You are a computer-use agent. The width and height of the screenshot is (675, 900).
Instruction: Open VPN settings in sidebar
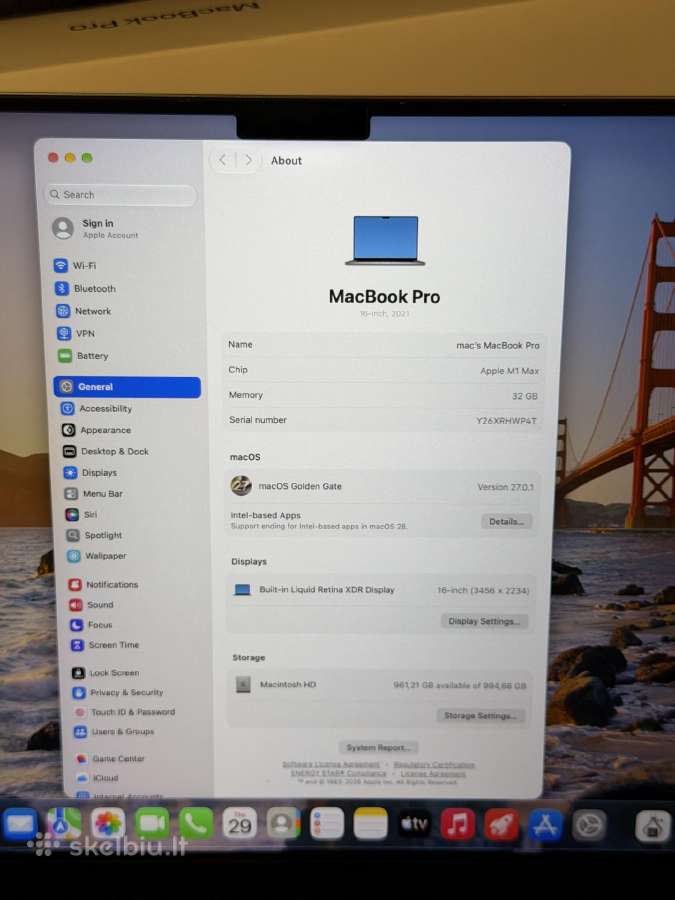coord(76,333)
